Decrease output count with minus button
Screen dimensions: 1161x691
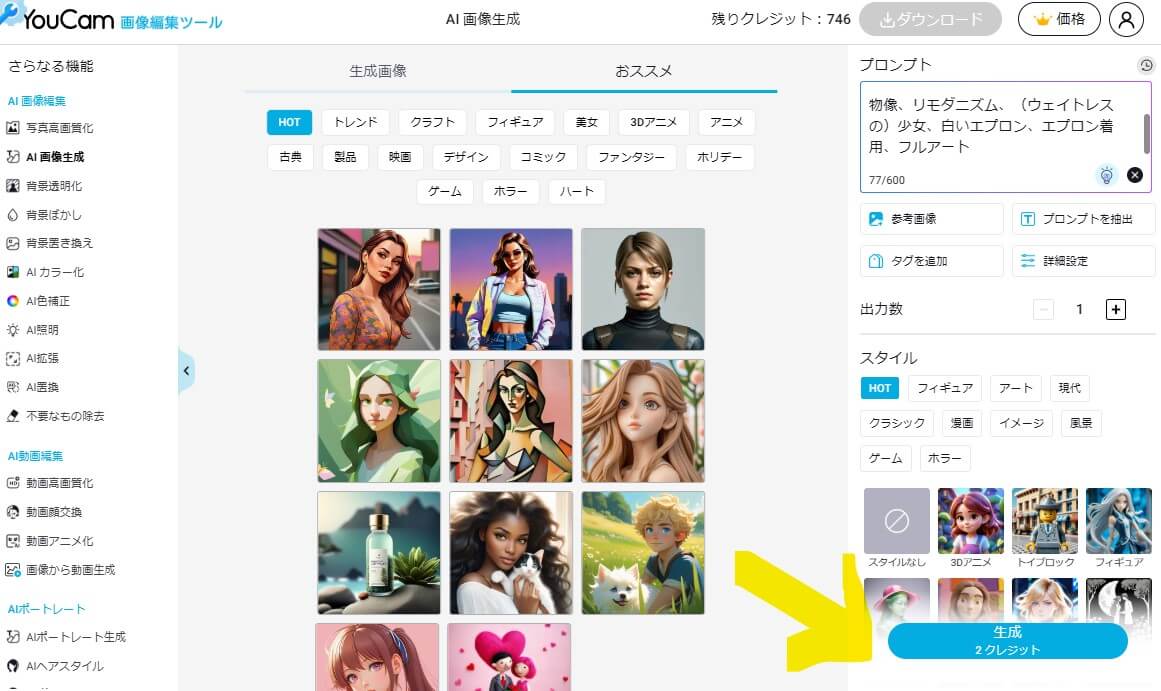pos(1043,309)
